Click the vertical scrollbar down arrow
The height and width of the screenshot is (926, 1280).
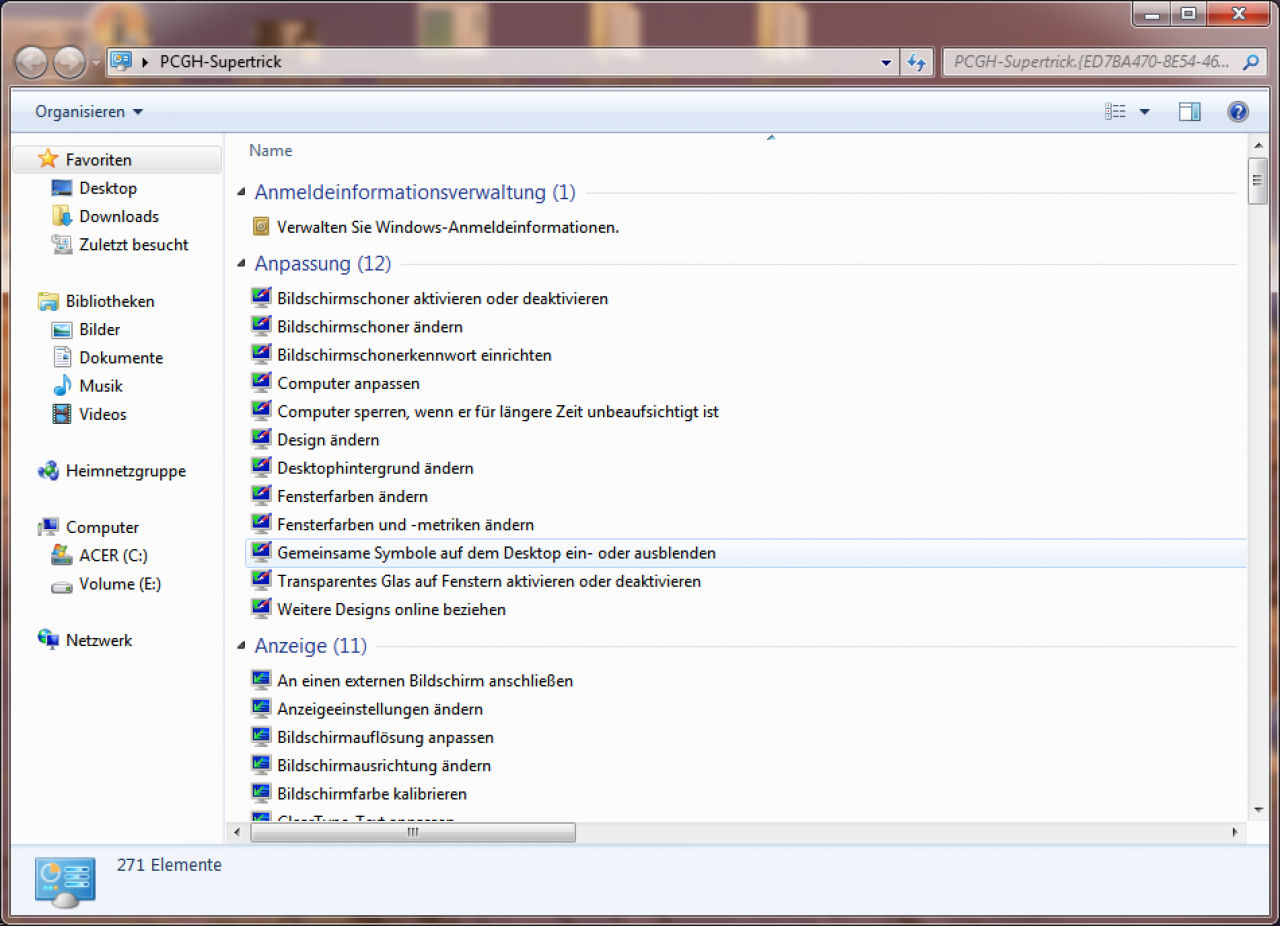click(1258, 809)
